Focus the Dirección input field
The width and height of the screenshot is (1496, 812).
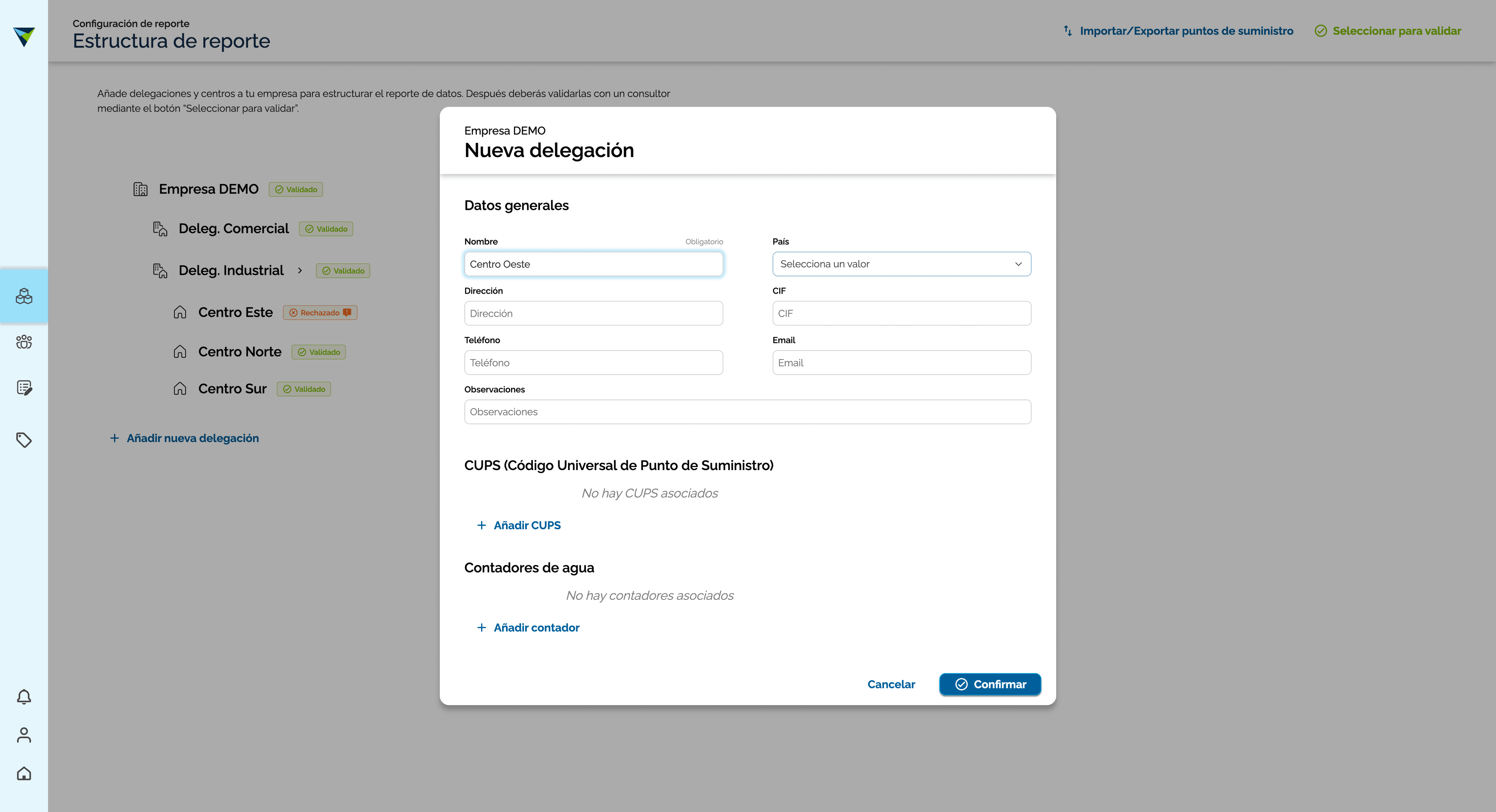[x=593, y=314]
